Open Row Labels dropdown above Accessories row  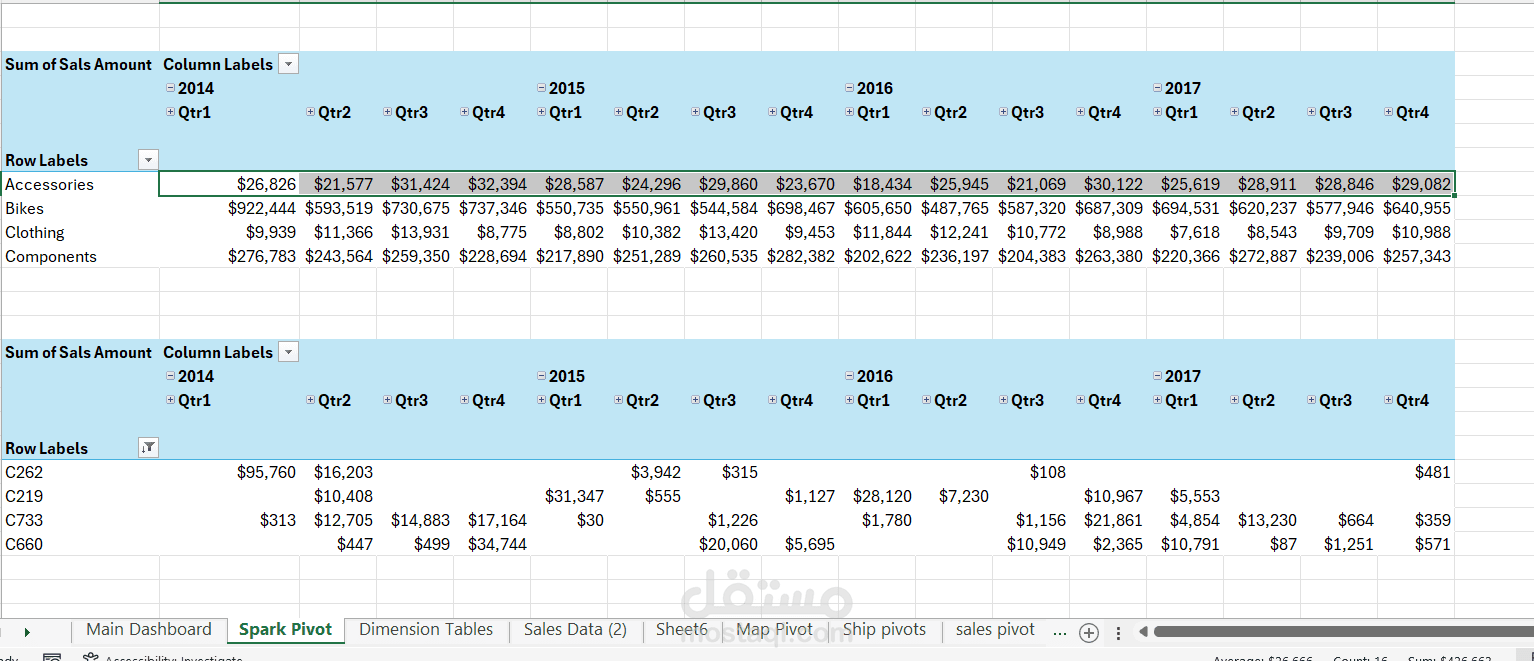point(148,160)
